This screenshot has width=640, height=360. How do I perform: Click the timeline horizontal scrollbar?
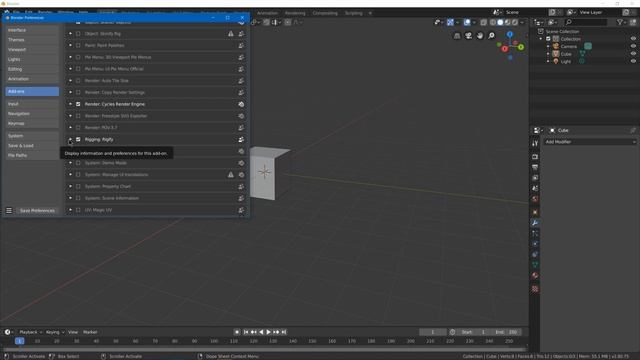pos(264,350)
